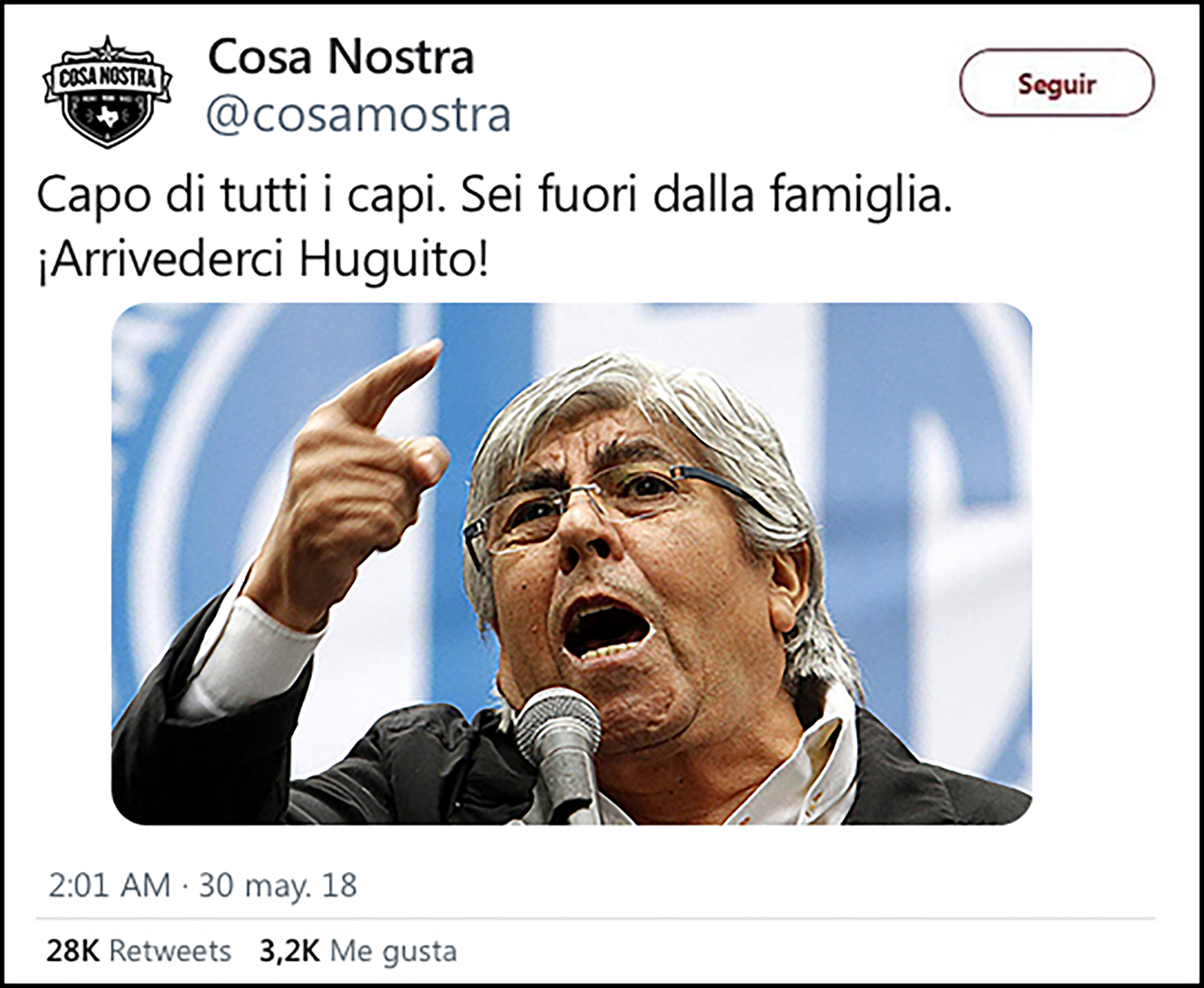Image resolution: width=1204 pixels, height=988 pixels.
Task: Open the @cosamostra handle profile
Action: coord(359,115)
